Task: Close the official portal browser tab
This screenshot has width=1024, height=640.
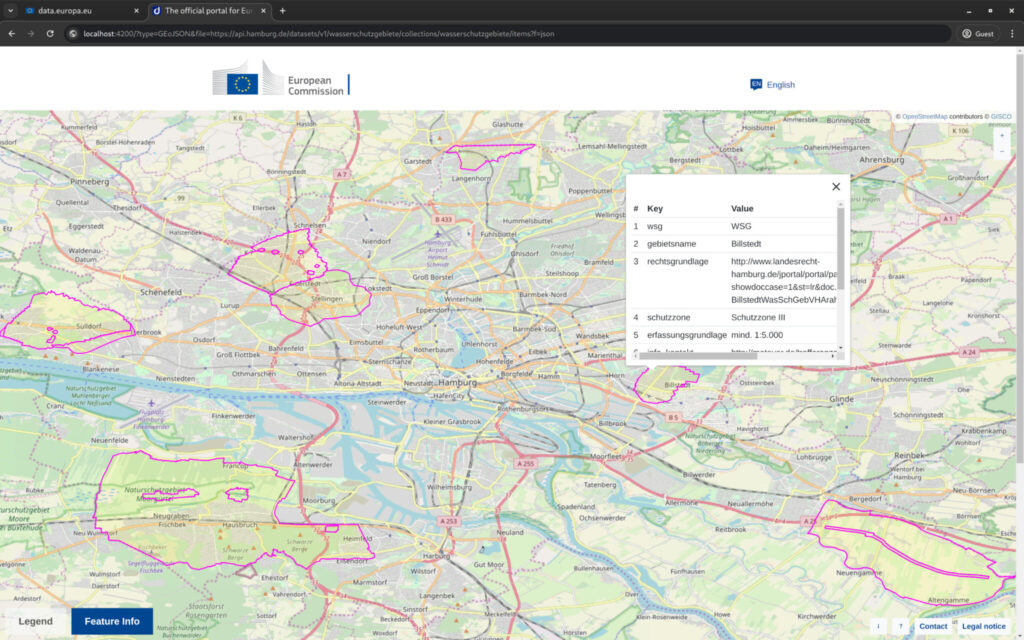Action: click(x=263, y=11)
